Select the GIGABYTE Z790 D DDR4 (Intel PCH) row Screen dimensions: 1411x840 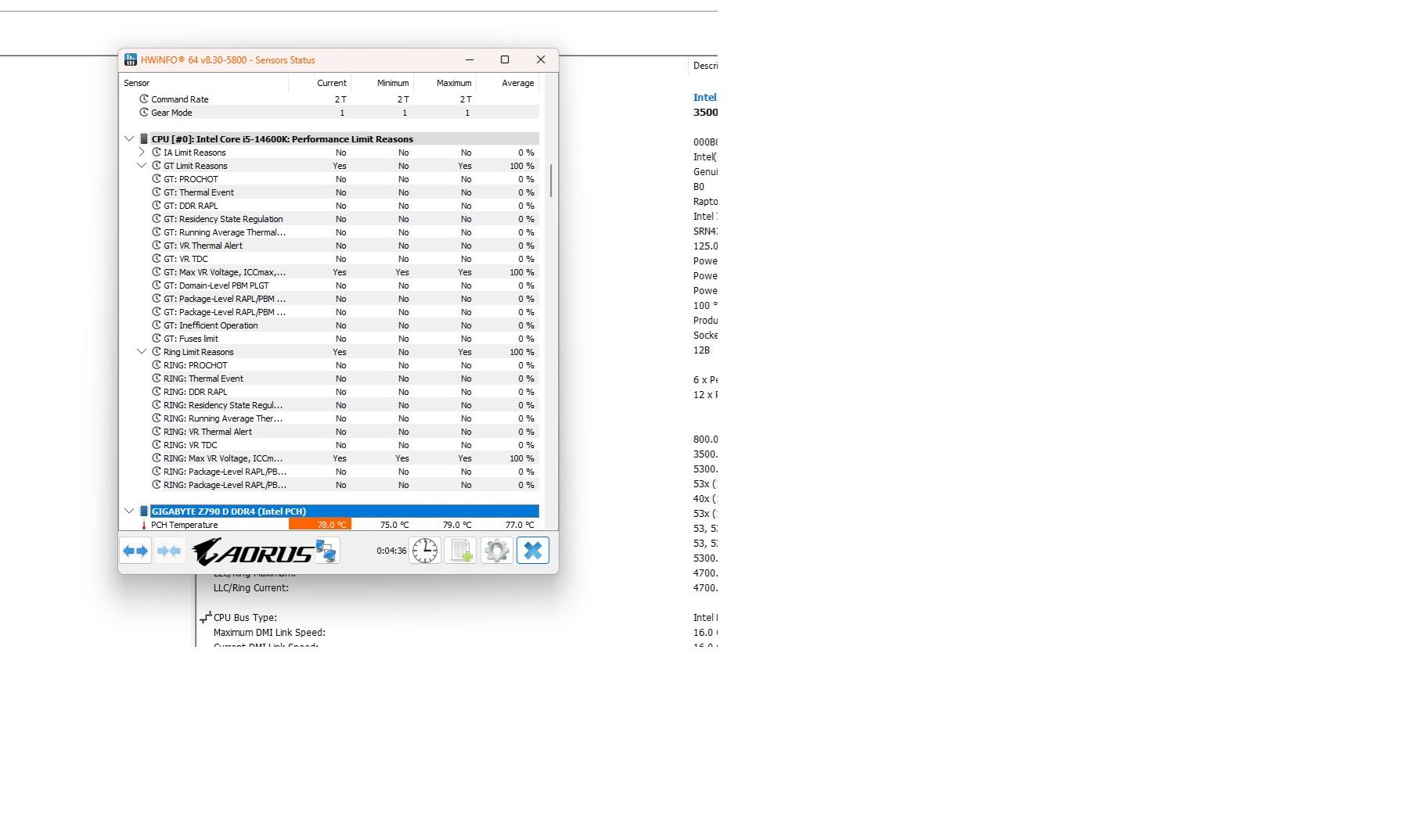coord(344,512)
